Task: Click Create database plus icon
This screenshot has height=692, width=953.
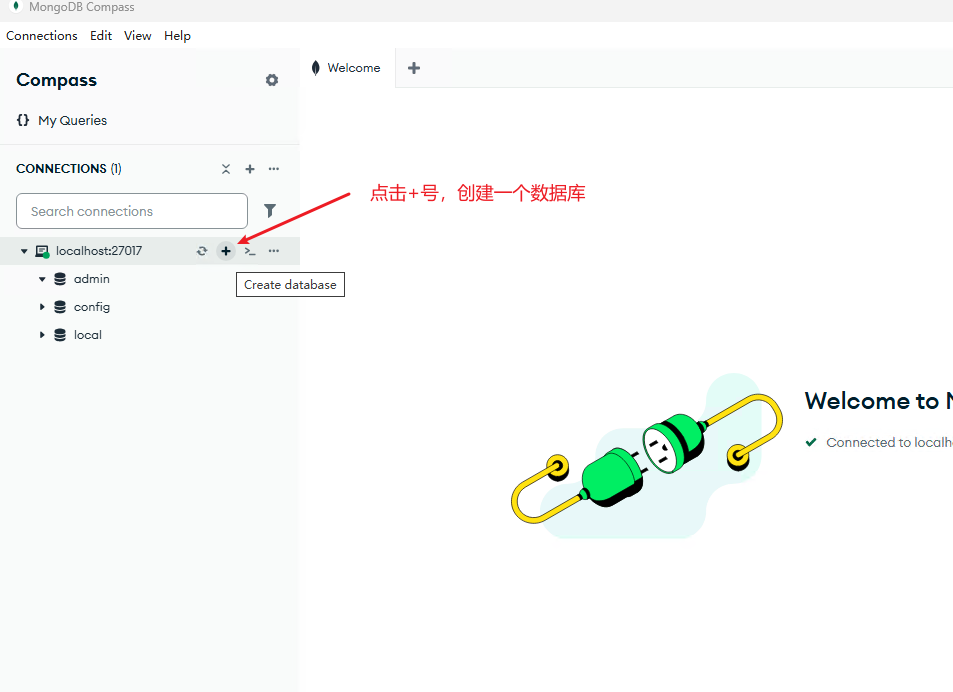Action: (225, 251)
